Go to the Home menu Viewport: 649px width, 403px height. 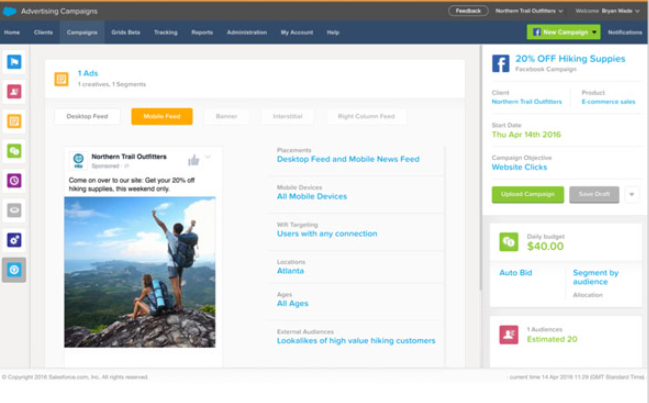12,32
